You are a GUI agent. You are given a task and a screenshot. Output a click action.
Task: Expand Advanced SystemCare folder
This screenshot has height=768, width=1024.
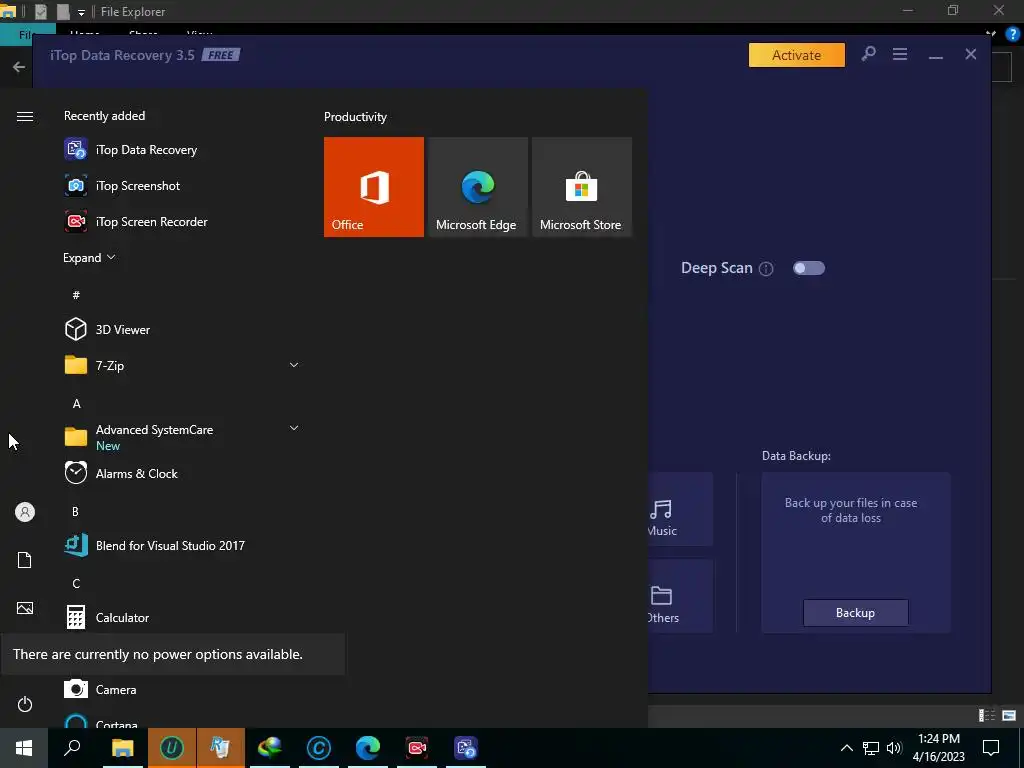[294, 428]
